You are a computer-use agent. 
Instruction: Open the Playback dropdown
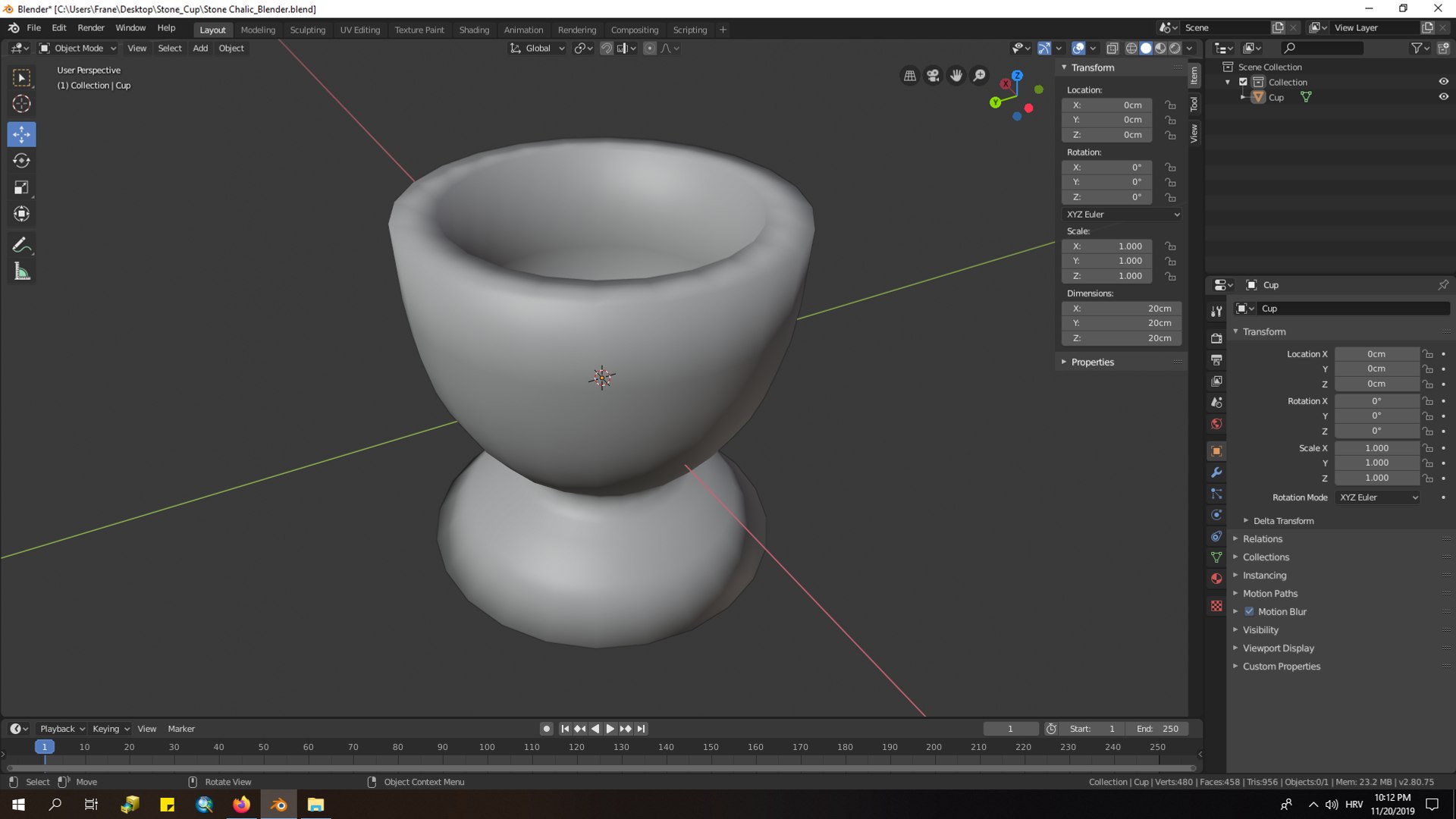[x=61, y=729]
